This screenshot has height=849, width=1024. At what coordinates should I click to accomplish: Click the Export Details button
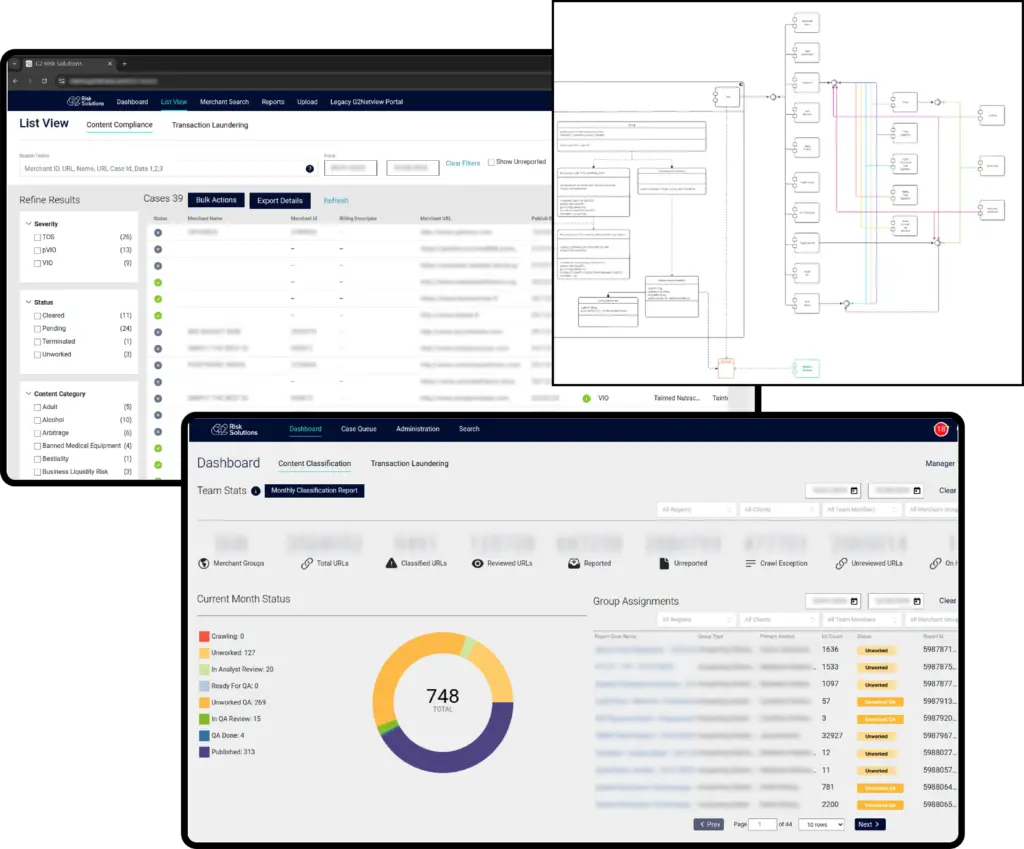click(279, 200)
